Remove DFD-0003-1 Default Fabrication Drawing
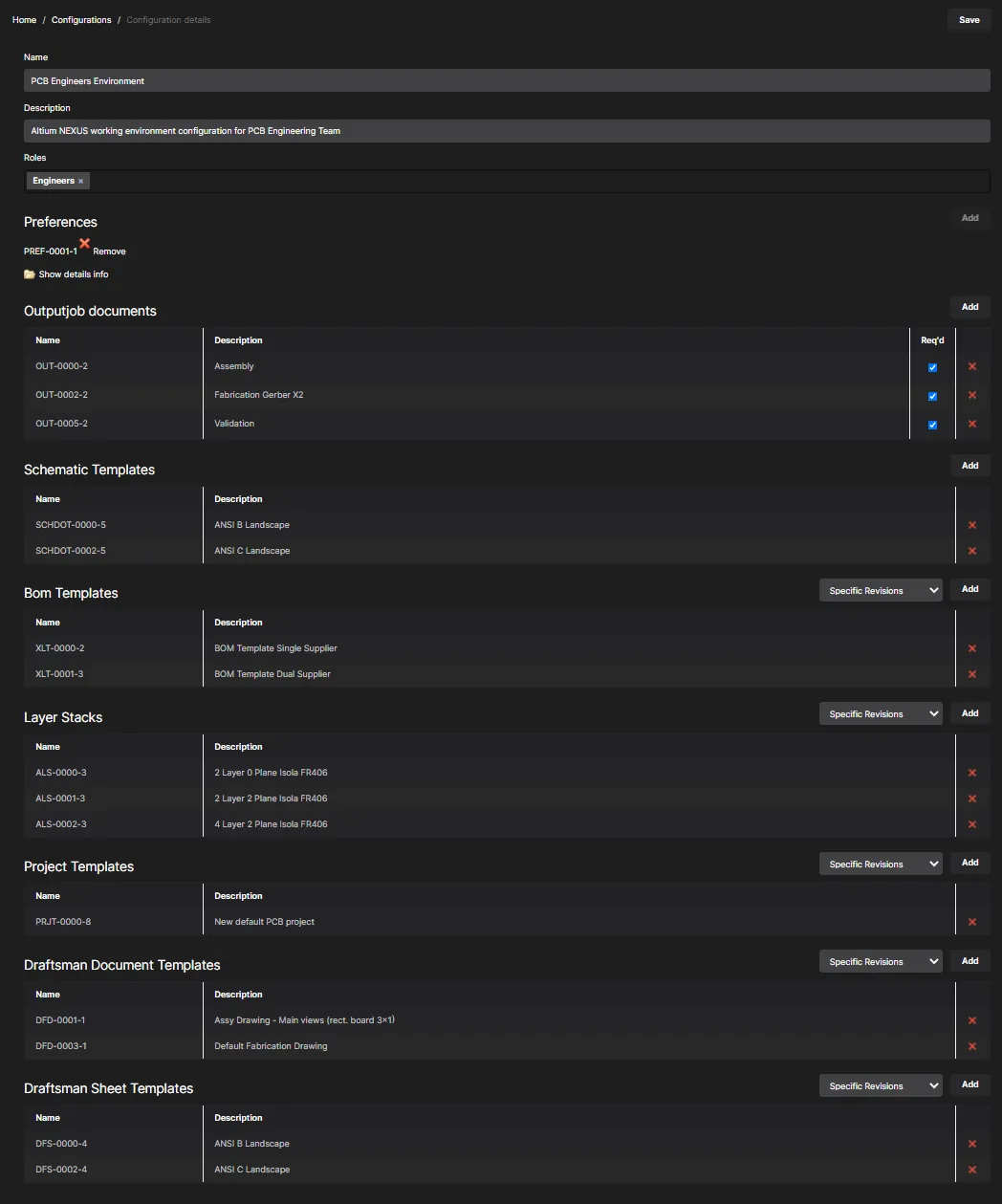 pyautogui.click(x=972, y=1047)
